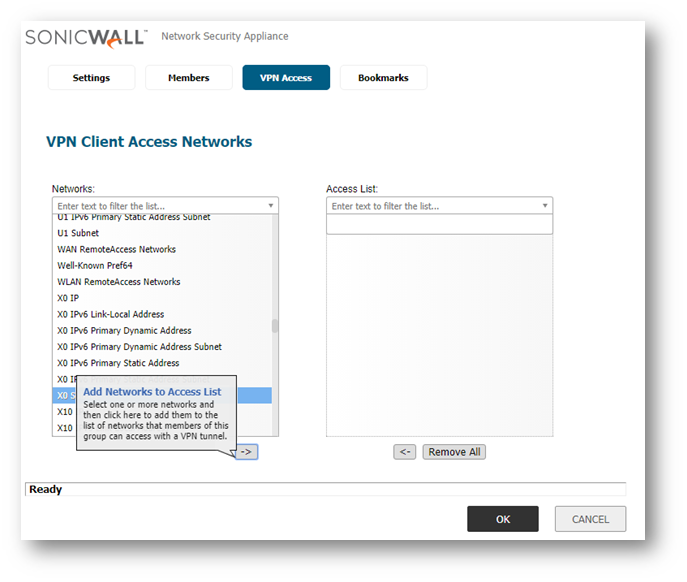Select WAN RemoteAccess Networks in list
The height and width of the screenshot is (582, 687).
(x=116, y=250)
